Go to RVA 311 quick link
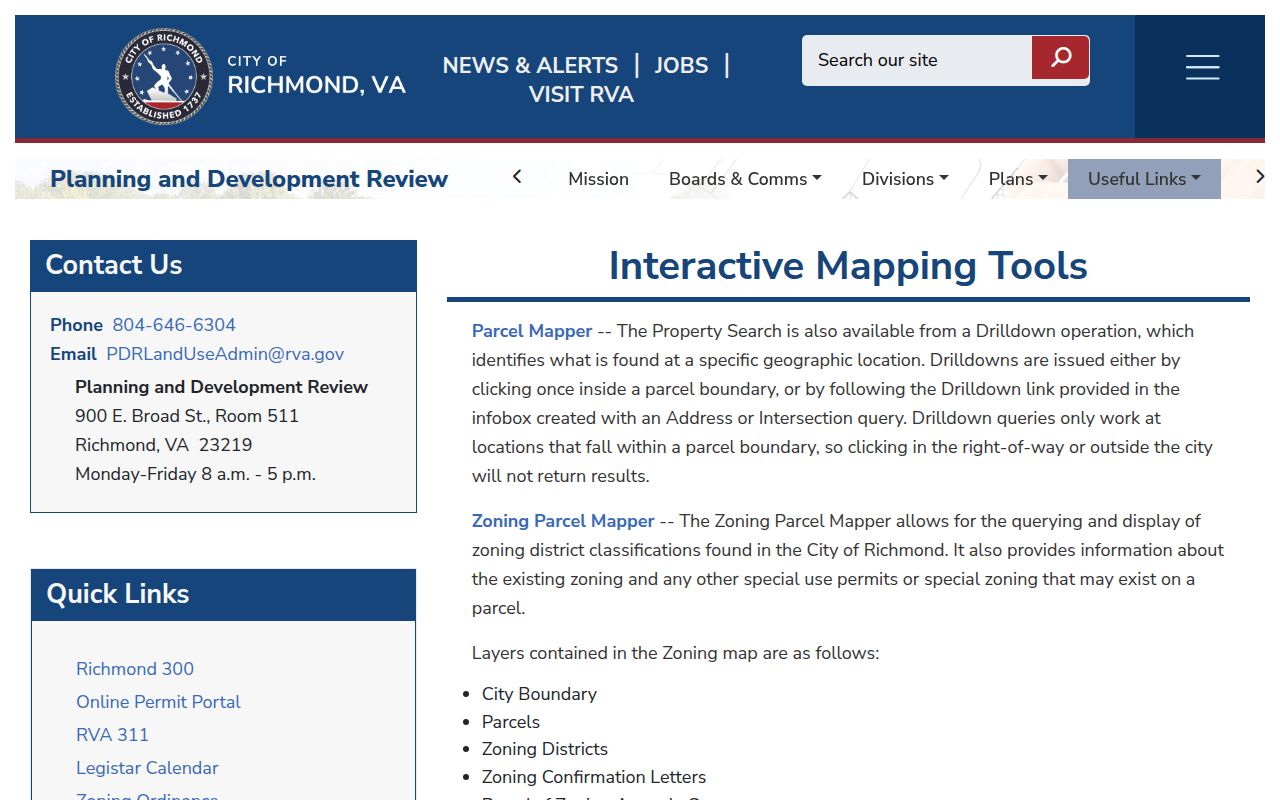 pos(112,735)
